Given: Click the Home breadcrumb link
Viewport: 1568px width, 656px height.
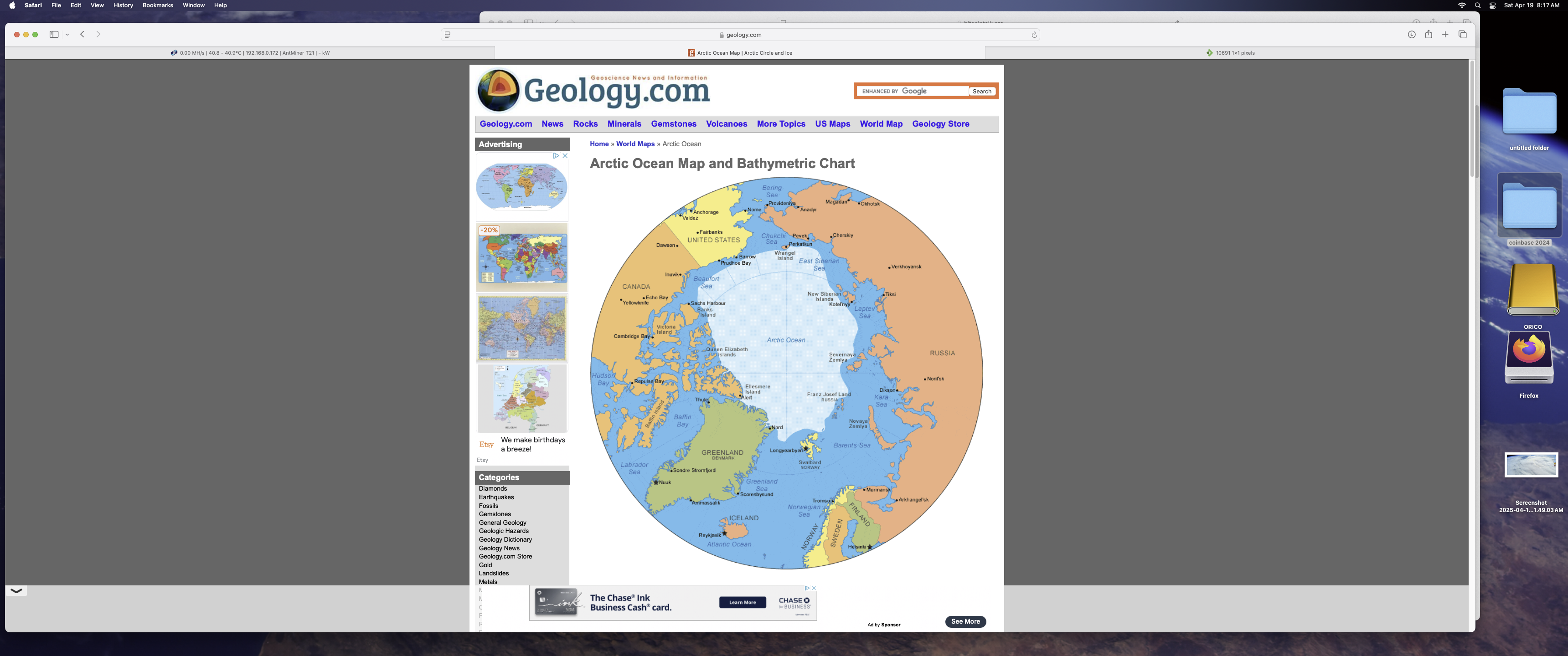Looking at the screenshot, I should point(599,144).
